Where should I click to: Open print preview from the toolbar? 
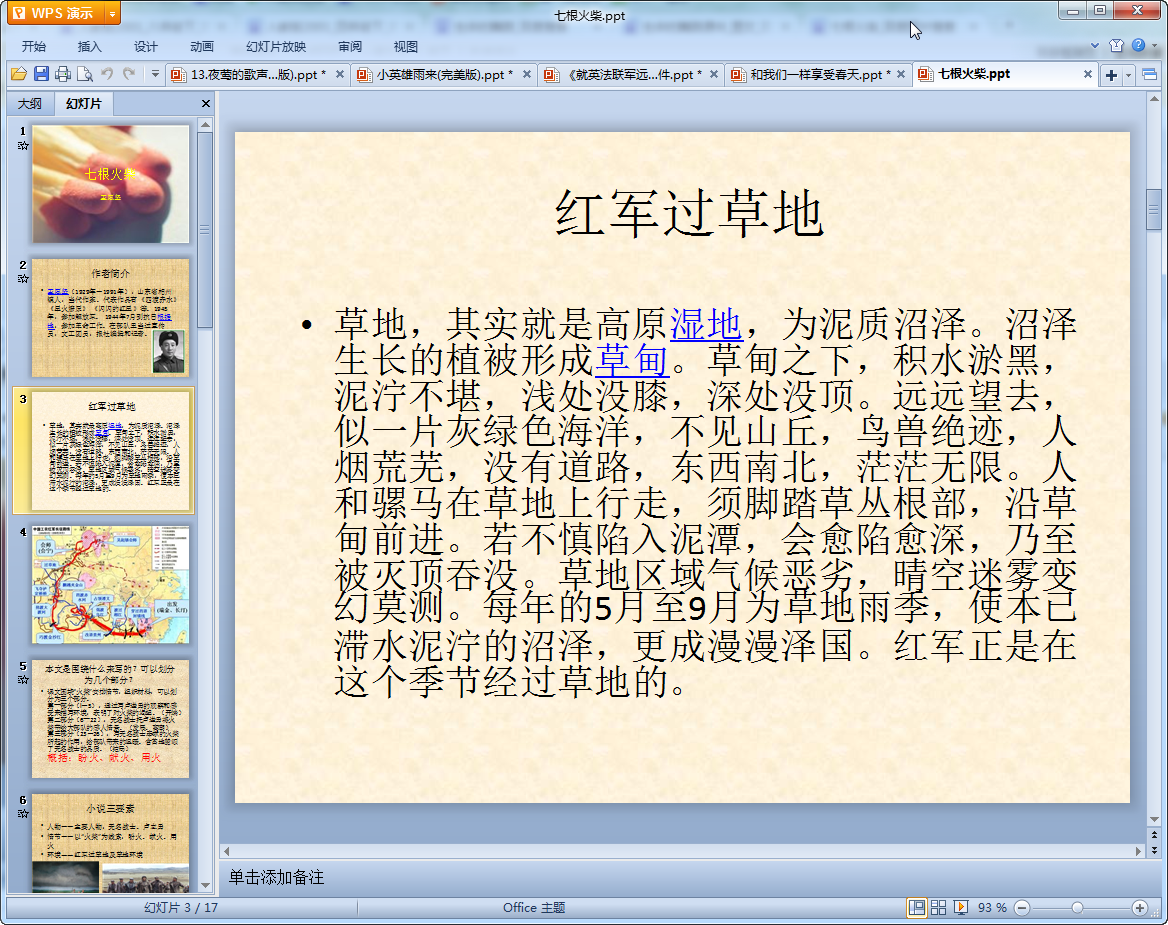85,74
